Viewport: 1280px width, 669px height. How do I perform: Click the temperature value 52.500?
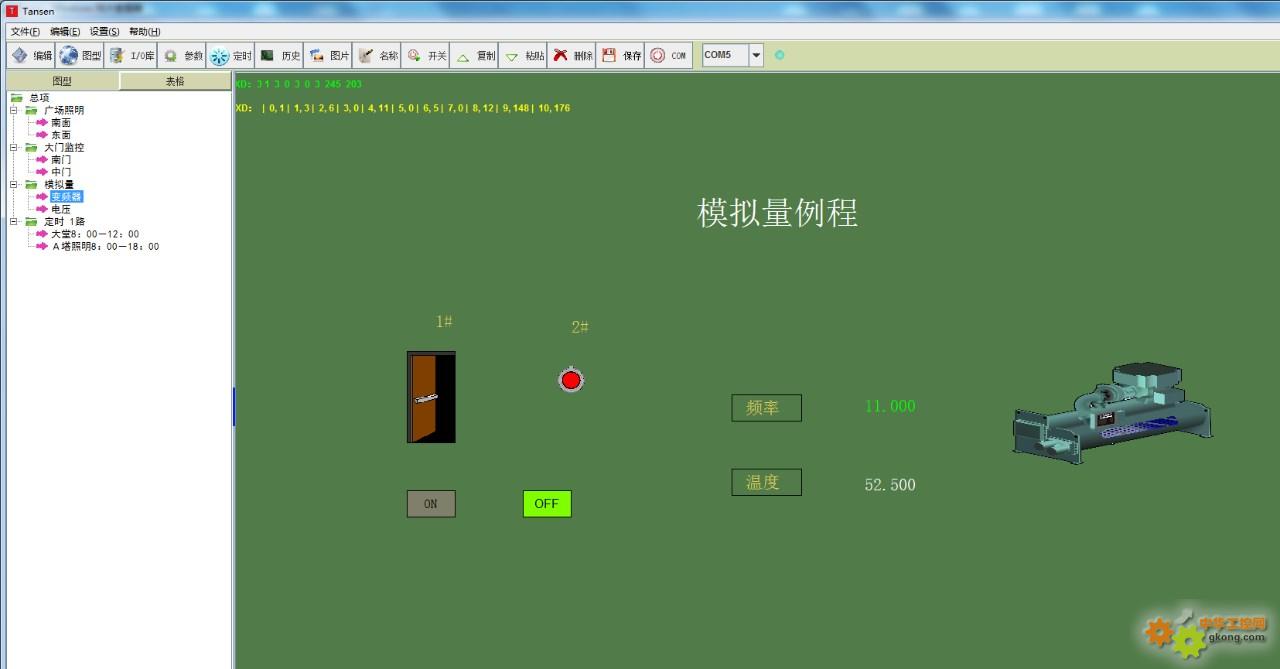point(890,485)
